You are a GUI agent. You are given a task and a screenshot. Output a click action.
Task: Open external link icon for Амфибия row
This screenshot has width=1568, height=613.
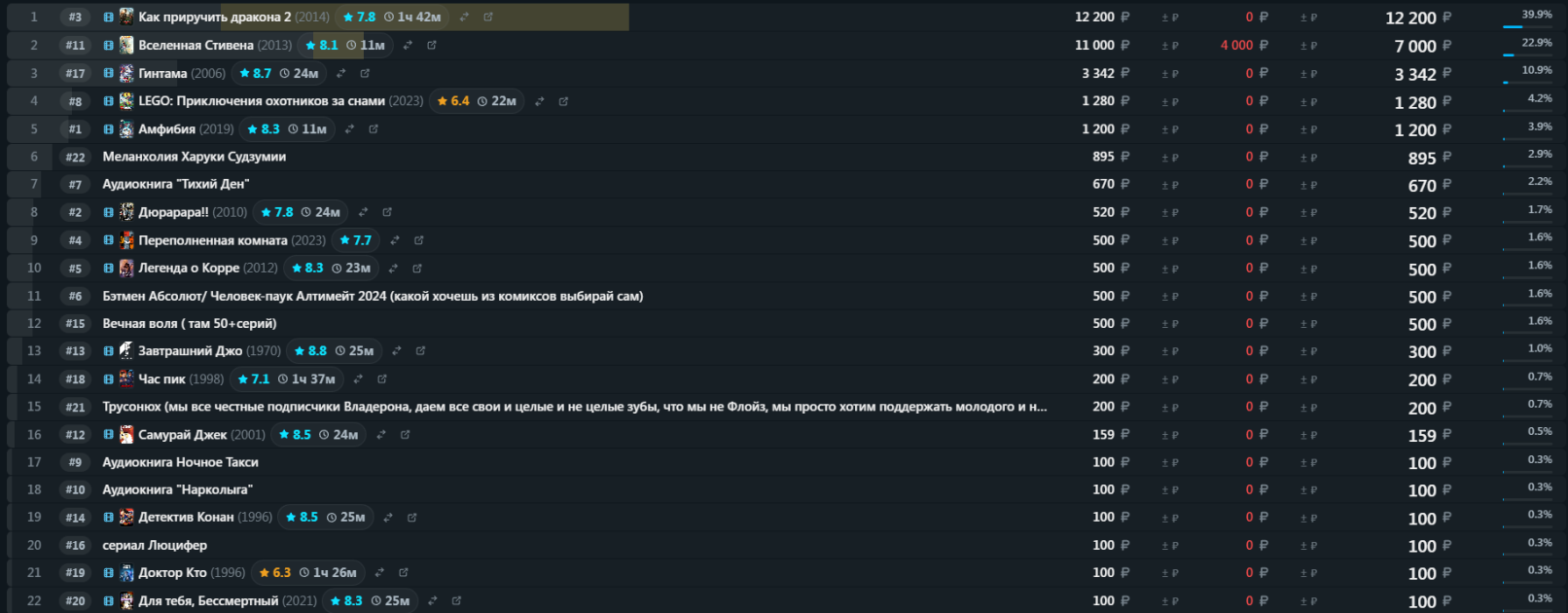coord(374,128)
